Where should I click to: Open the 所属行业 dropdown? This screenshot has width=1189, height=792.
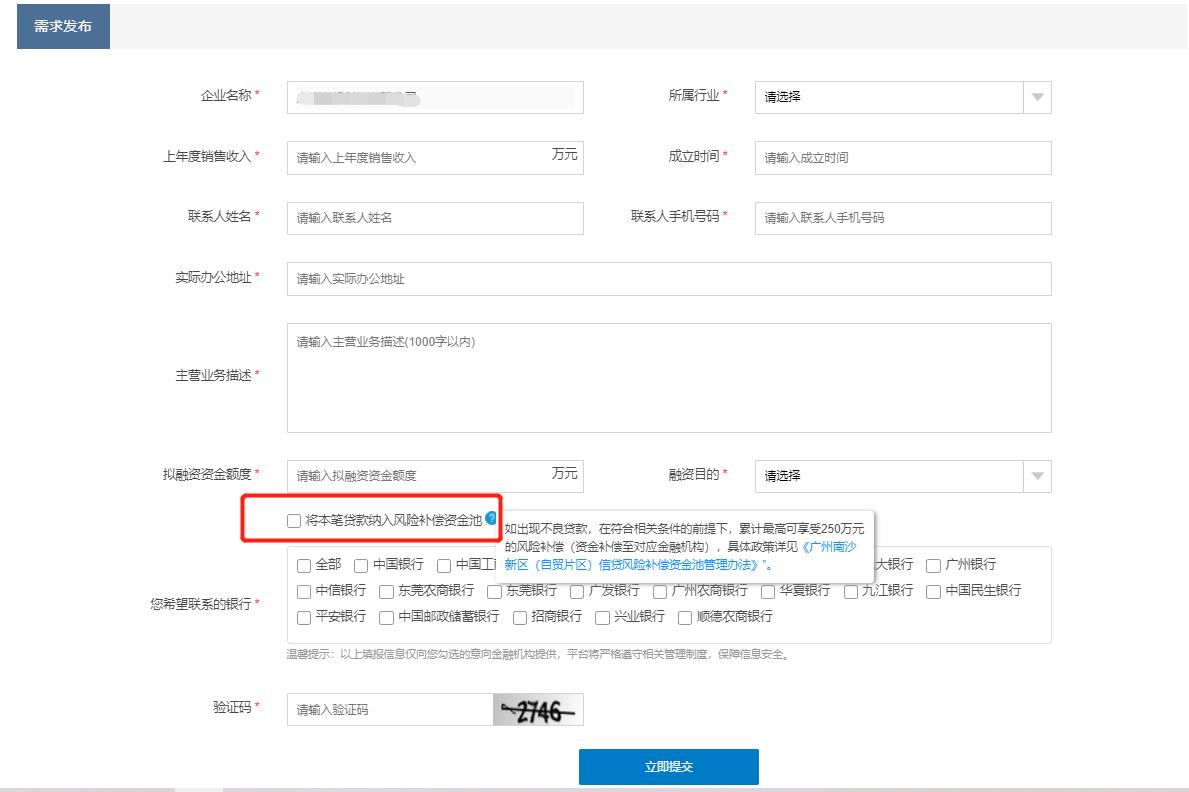pos(902,97)
